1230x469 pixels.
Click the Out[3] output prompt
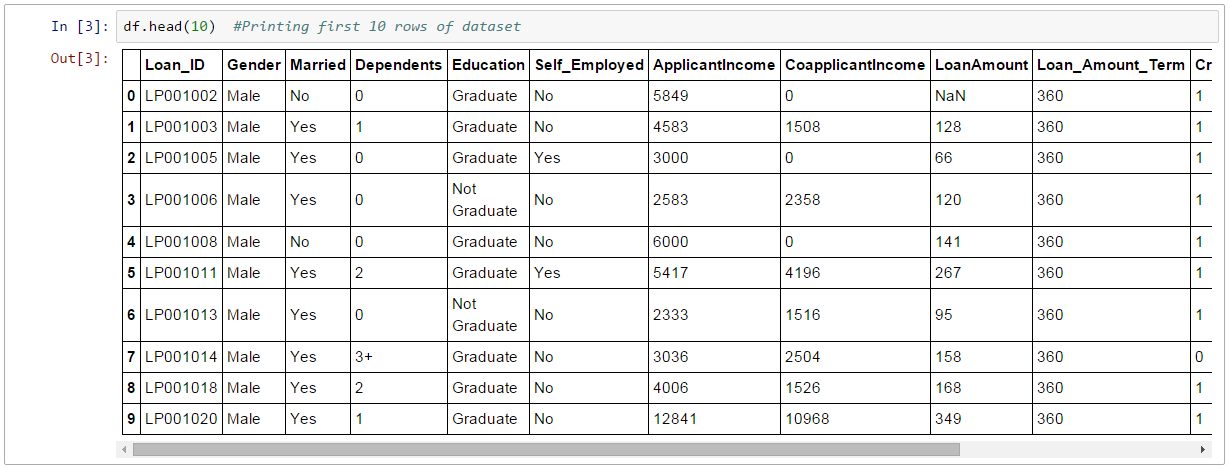point(79,58)
